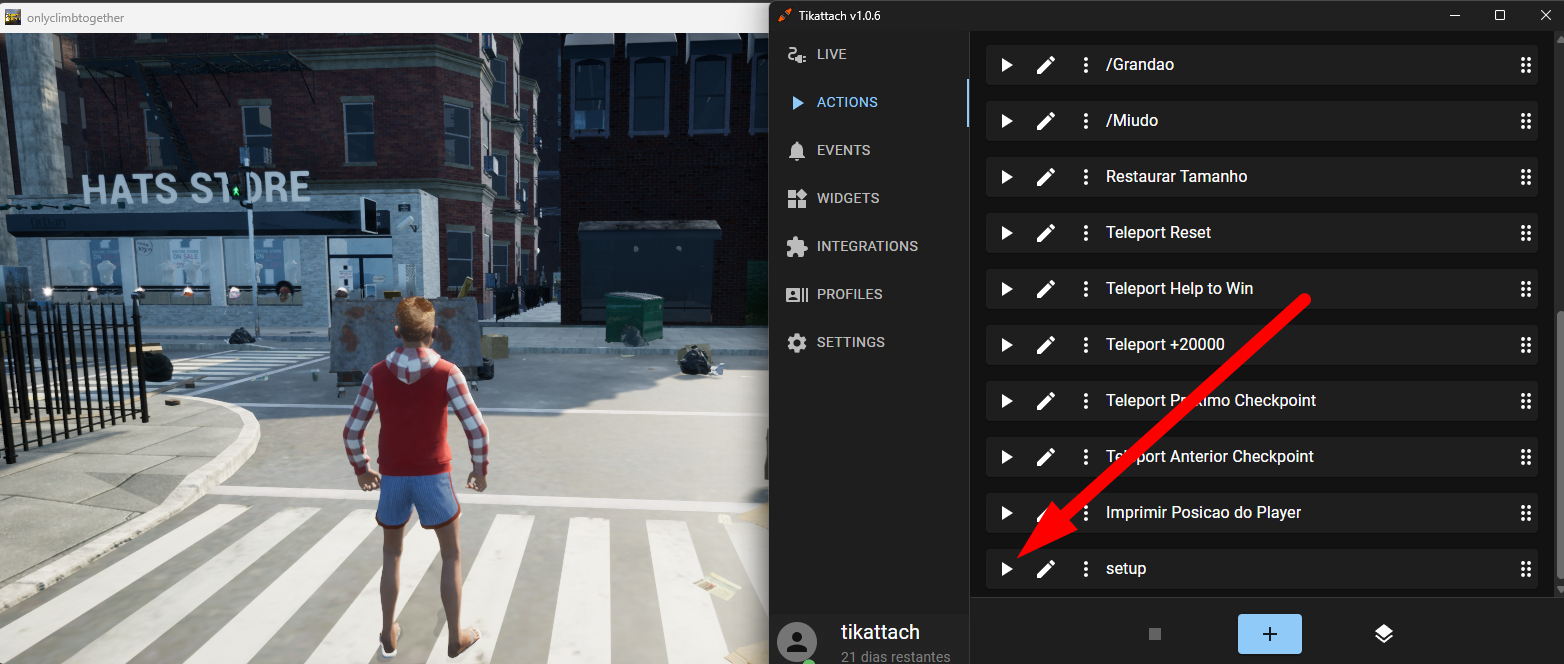The image size is (1564, 664).
Task: Click the drag handle of Teleport Reset
Action: (1526, 233)
